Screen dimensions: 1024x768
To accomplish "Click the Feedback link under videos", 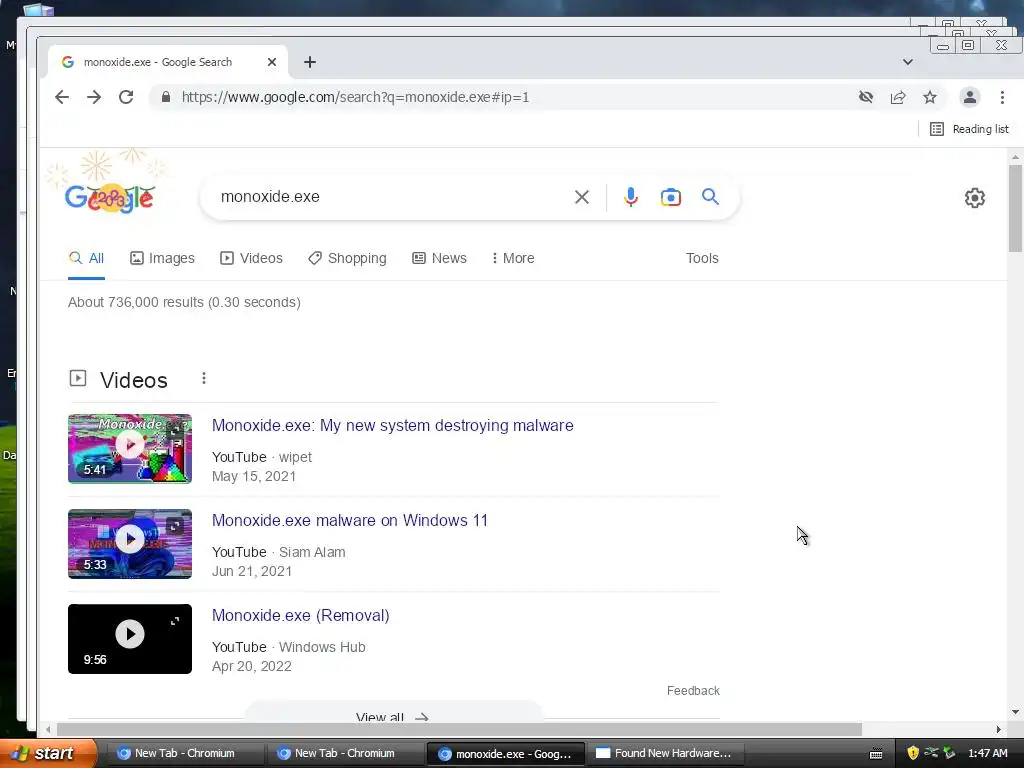I will (x=693, y=690).
